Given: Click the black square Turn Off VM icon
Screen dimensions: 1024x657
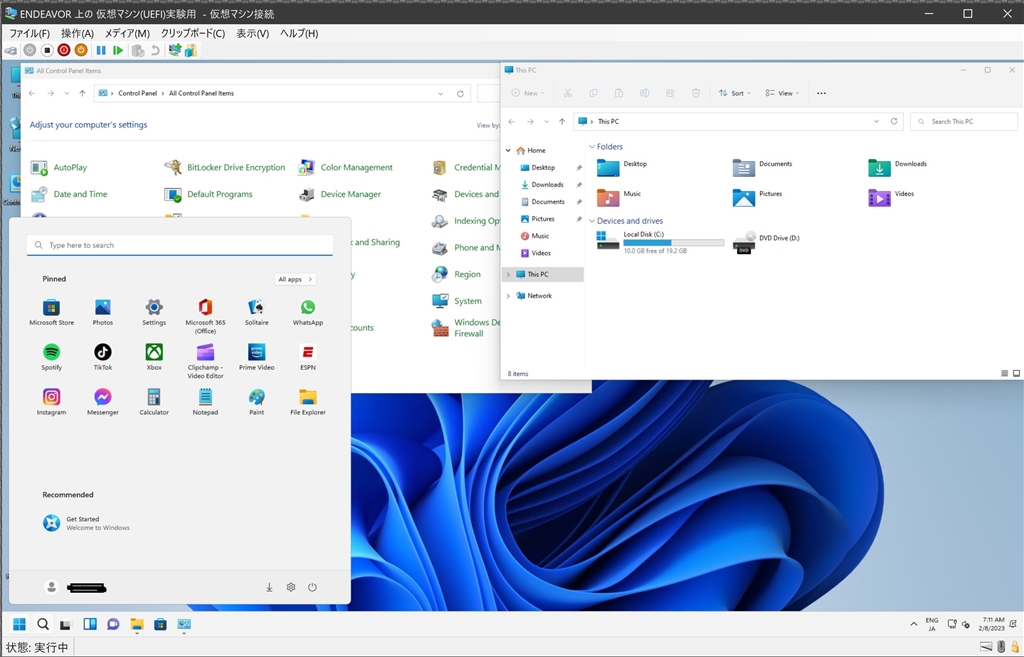Looking at the screenshot, I should coord(47,50).
